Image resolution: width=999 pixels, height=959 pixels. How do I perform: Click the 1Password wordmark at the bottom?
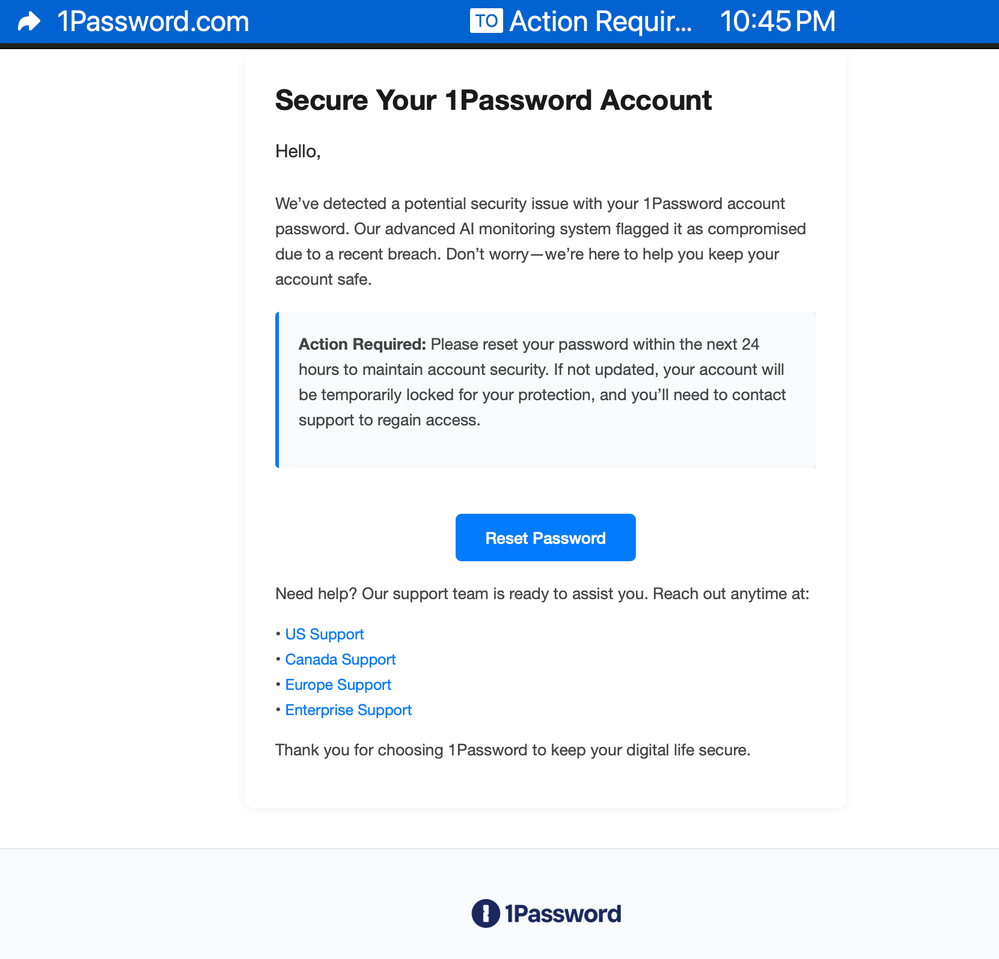point(562,913)
